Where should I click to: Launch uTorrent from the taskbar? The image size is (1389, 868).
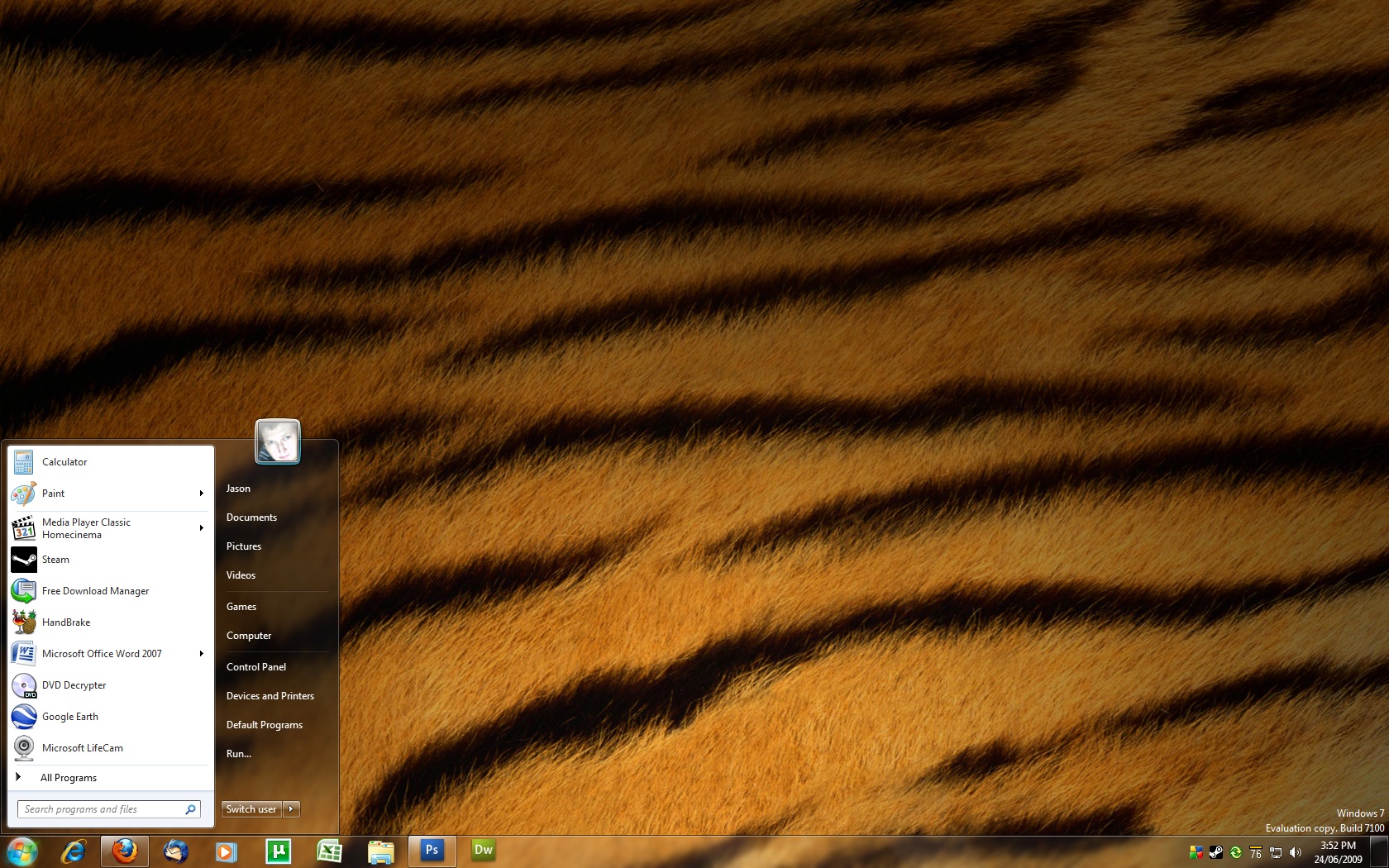tap(278, 851)
